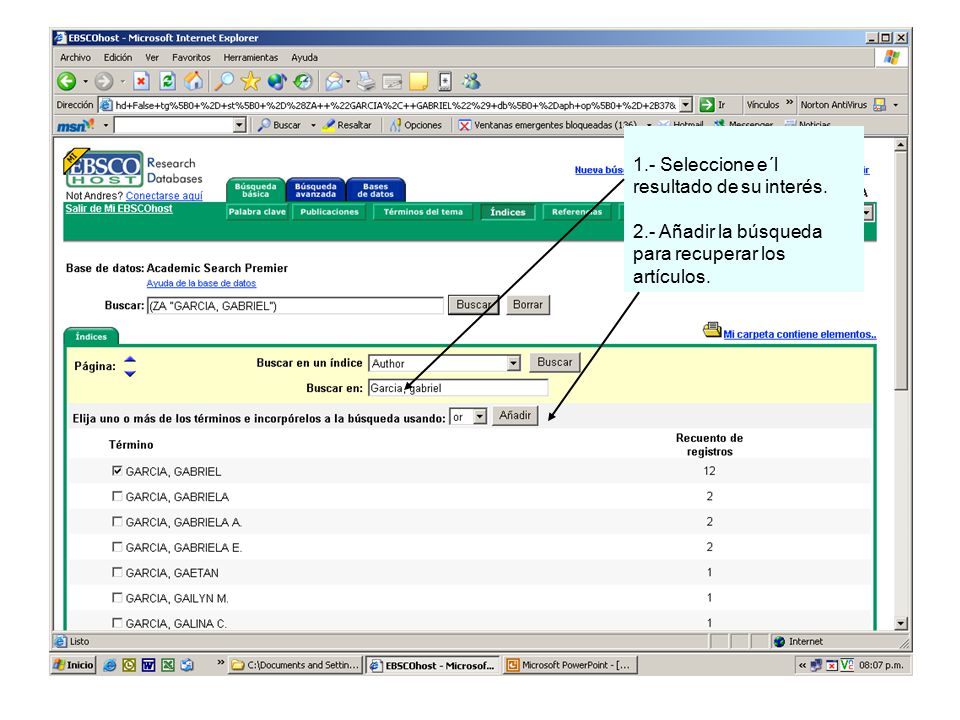Click the main Buscar query field
Image resolution: width=960 pixels, height=720 pixels.
point(295,306)
